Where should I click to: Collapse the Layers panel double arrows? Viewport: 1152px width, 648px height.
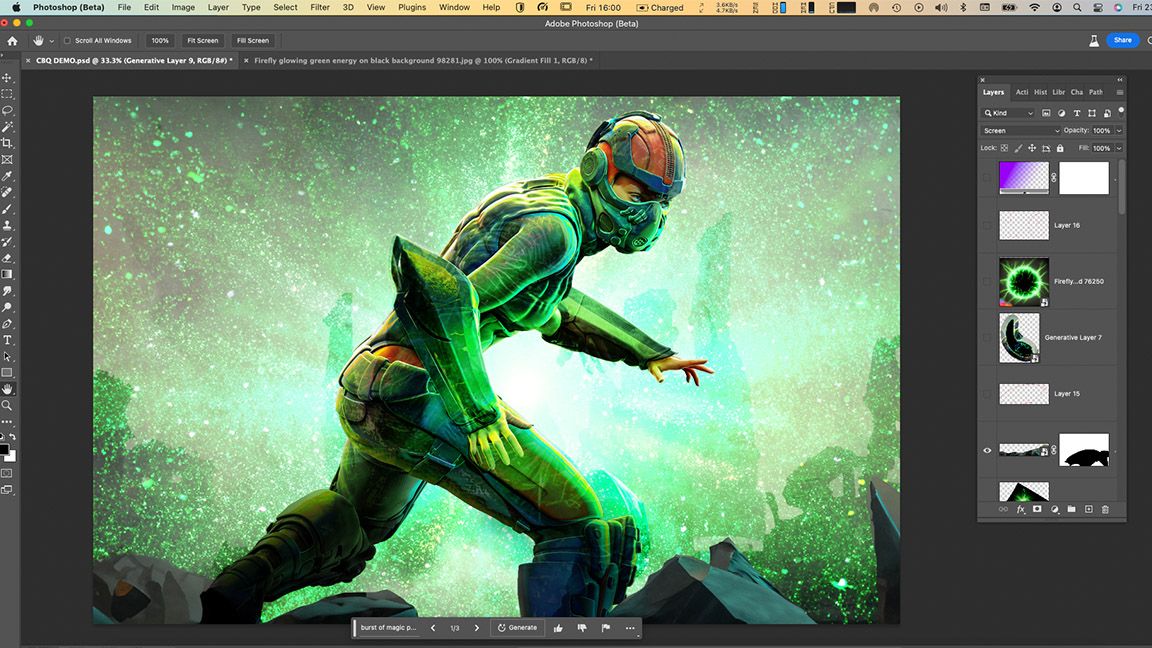pyautogui.click(x=1120, y=79)
